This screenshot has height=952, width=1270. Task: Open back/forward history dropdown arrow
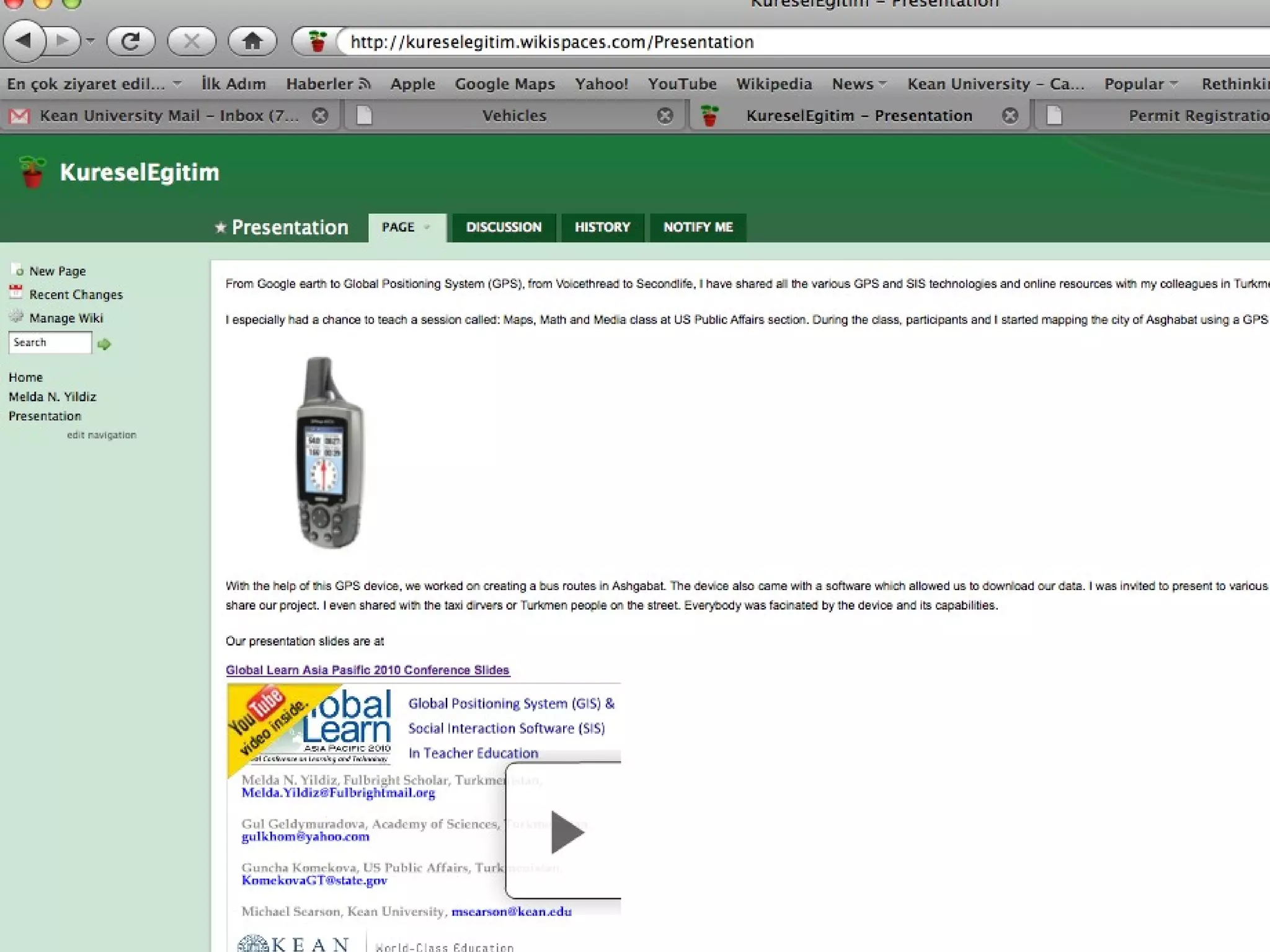point(91,42)
